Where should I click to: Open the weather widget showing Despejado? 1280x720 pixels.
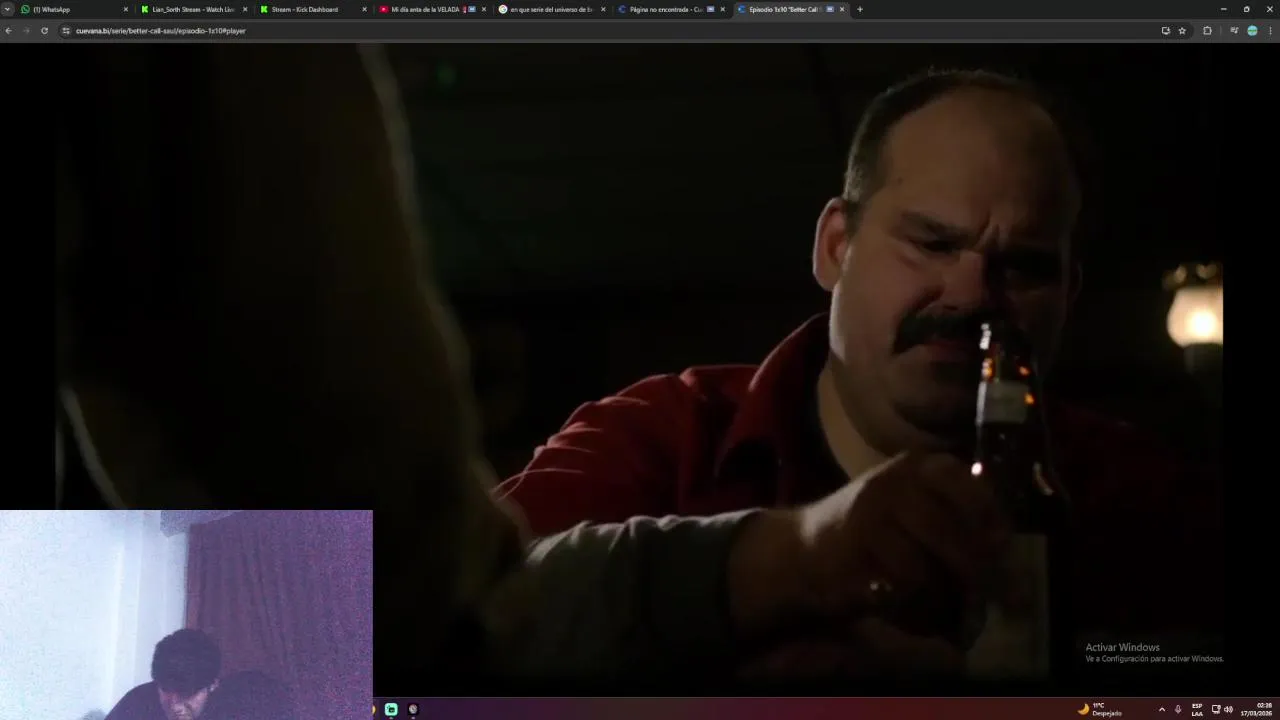(x=1099, y=709)
